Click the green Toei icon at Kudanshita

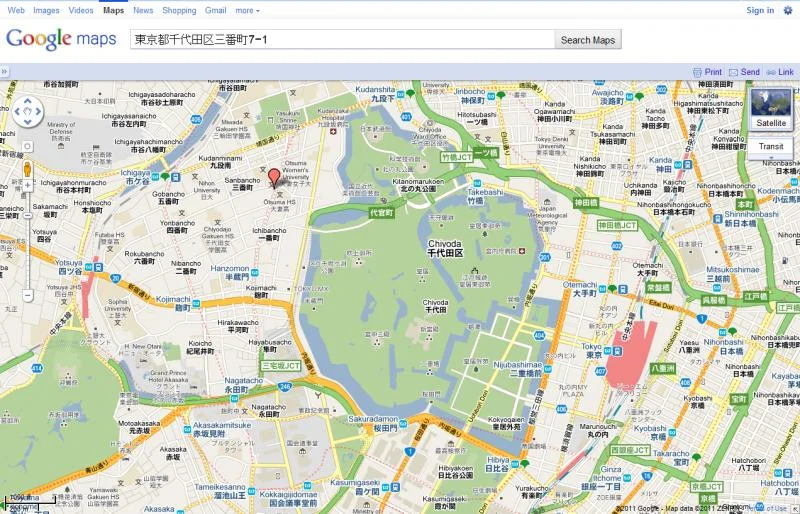(410, 93)
